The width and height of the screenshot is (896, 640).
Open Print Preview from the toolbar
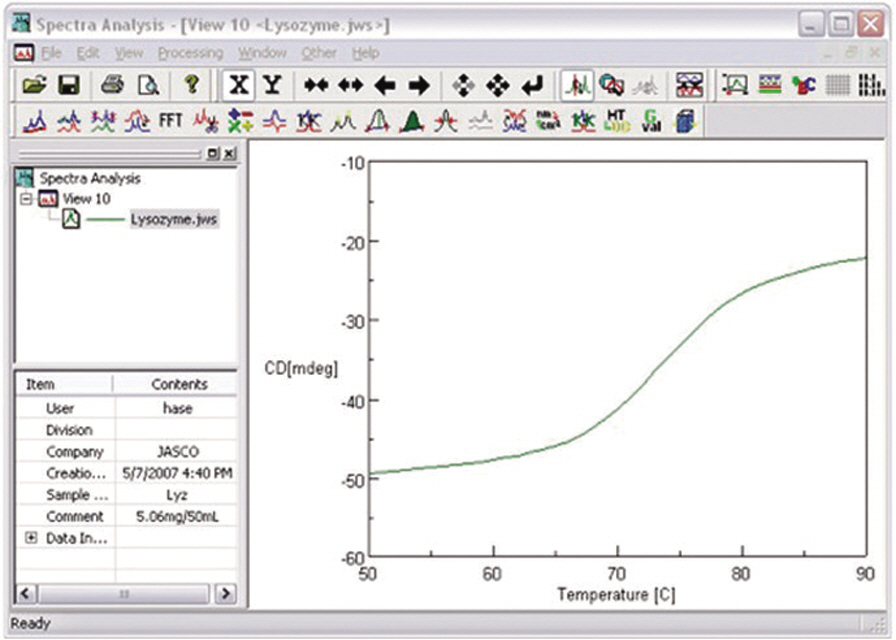pyautogui.click(x=147, y=86)
